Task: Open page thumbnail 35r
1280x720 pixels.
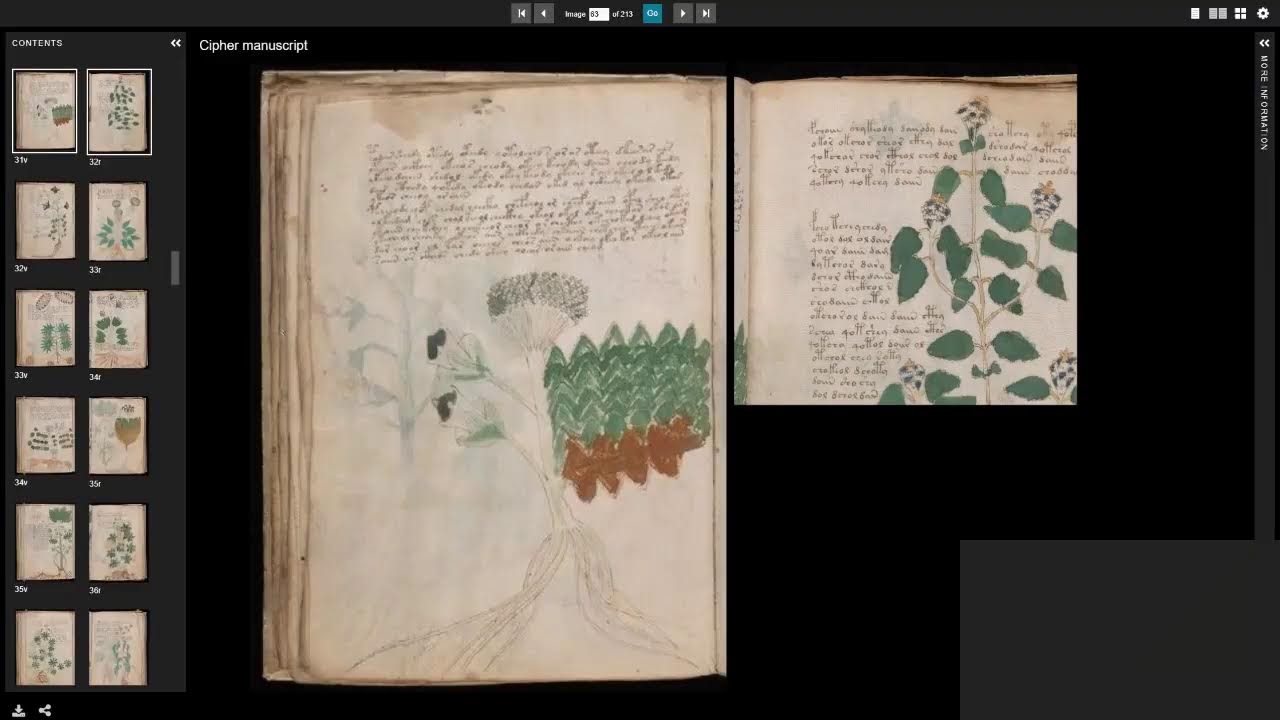Action: [x=118, y=436]
